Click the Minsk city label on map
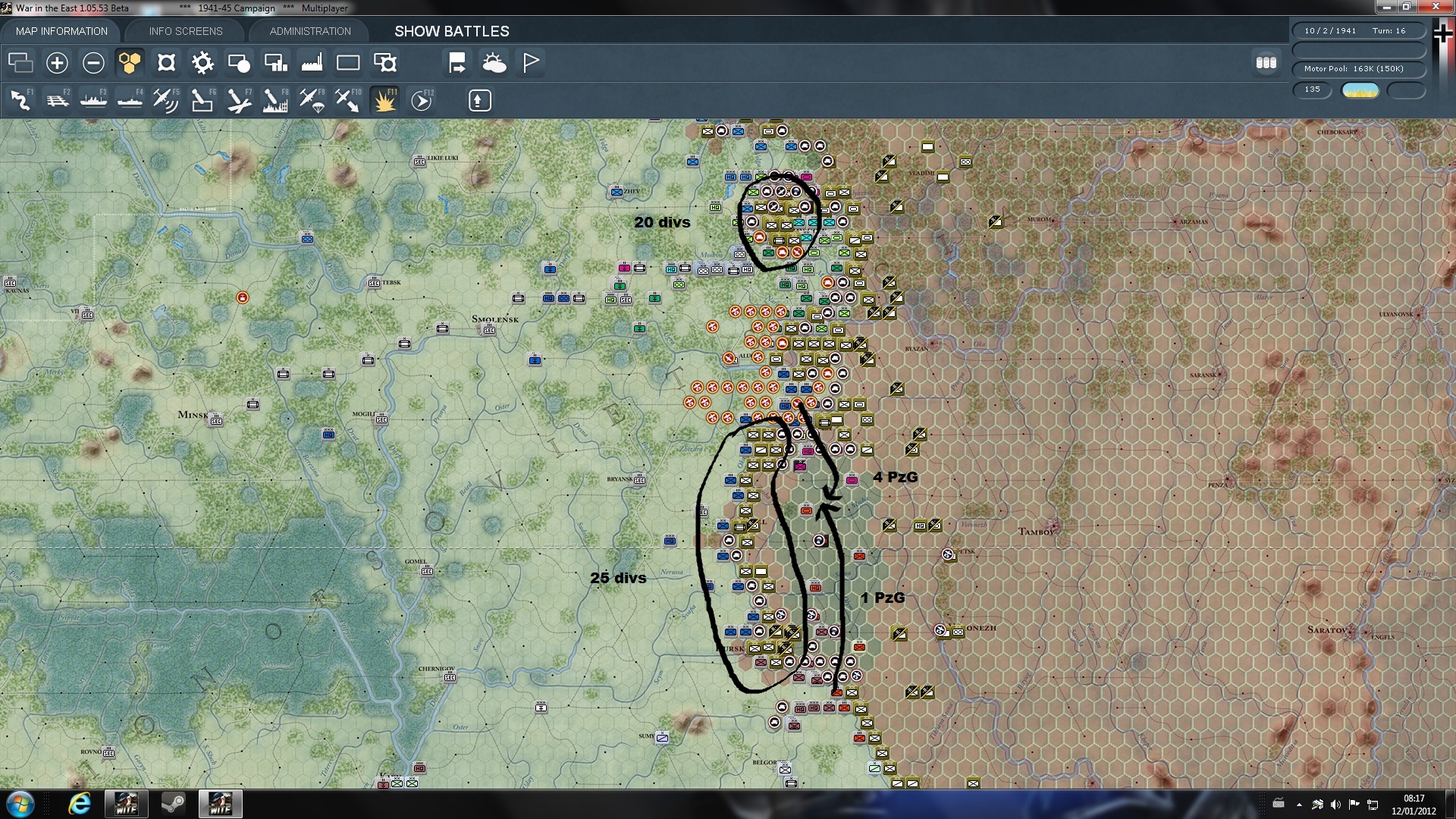 coord(193,415)
